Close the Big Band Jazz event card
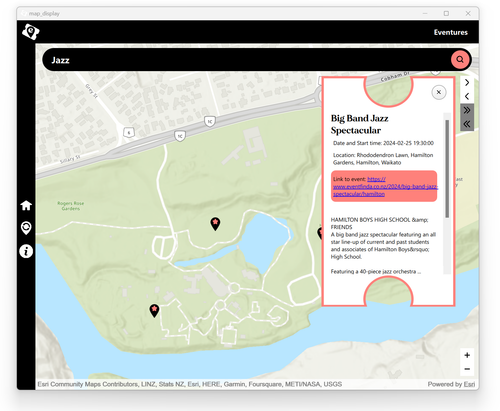500x411 pixels. tap(439, 92)
